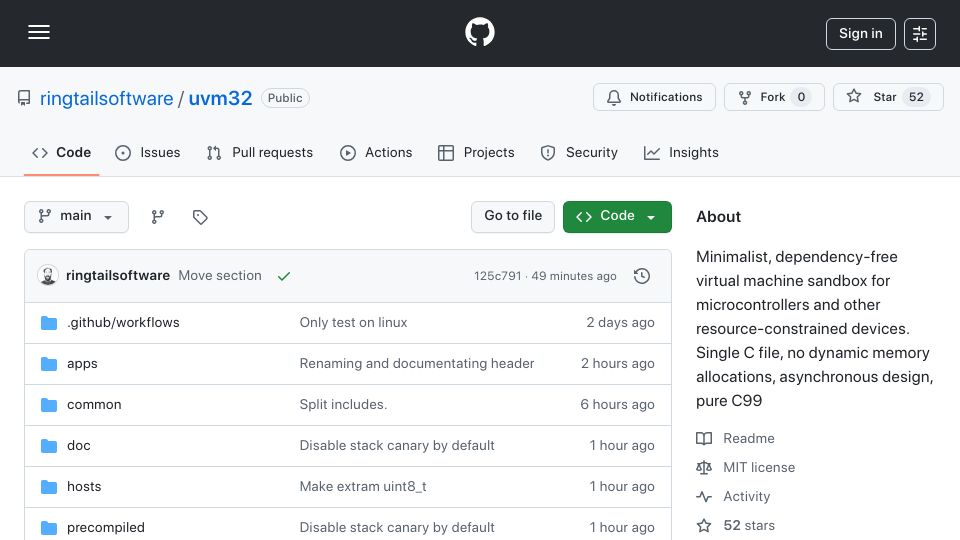This screenshot has width=960, height=540.
Task: Click the GitHub logo
Action: 479,32
